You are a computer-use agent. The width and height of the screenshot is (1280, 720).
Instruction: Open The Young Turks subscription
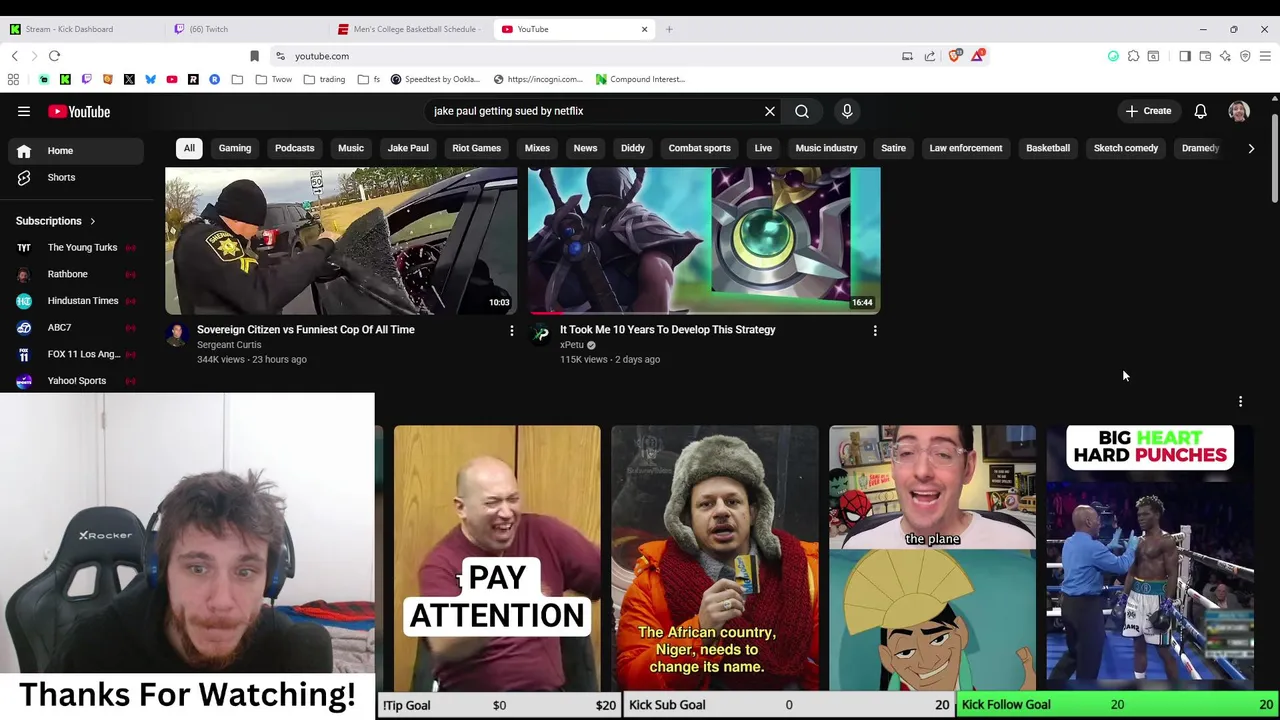pos(76,247)
